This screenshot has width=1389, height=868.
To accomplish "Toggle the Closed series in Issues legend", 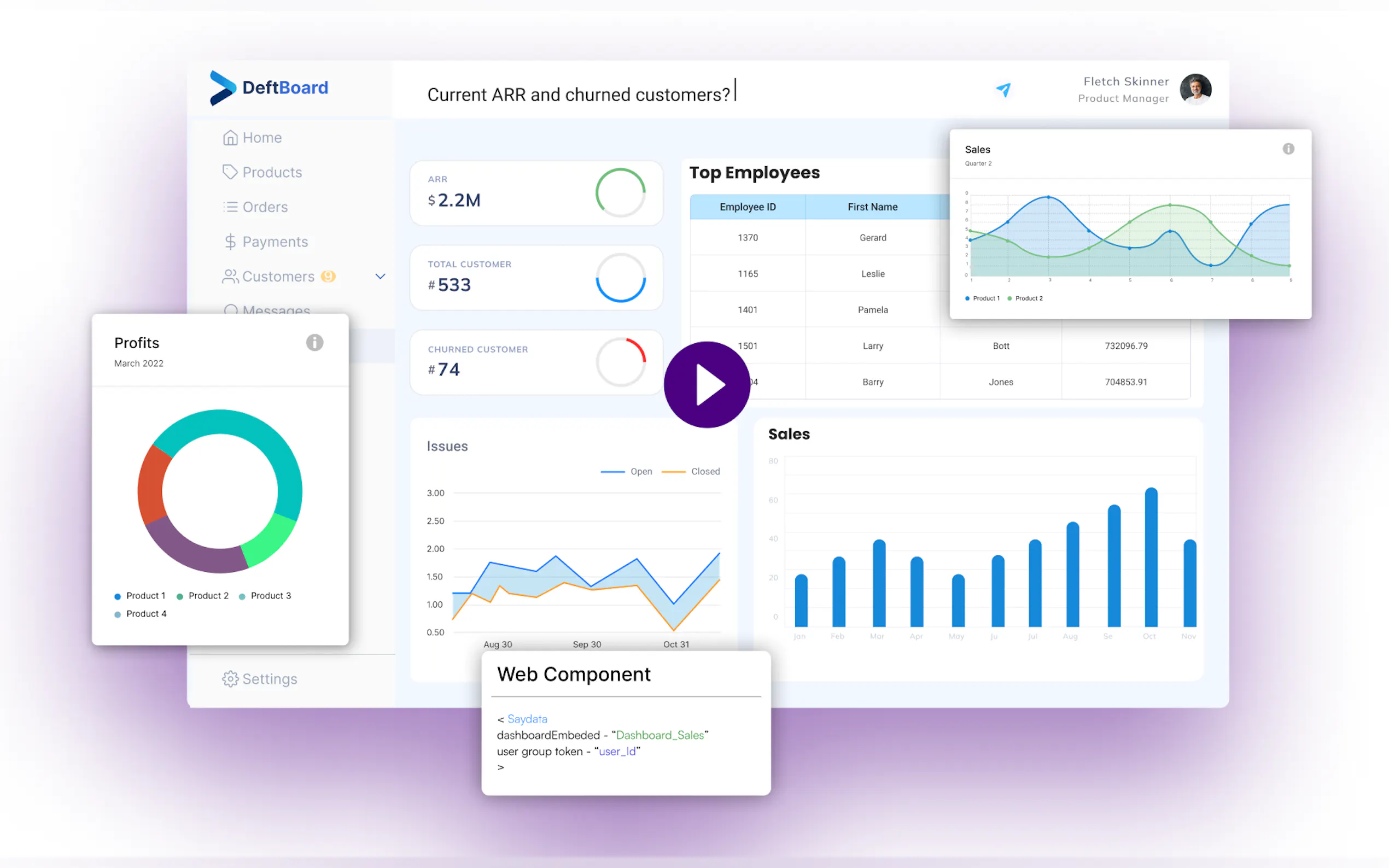I will pos(691,471).
